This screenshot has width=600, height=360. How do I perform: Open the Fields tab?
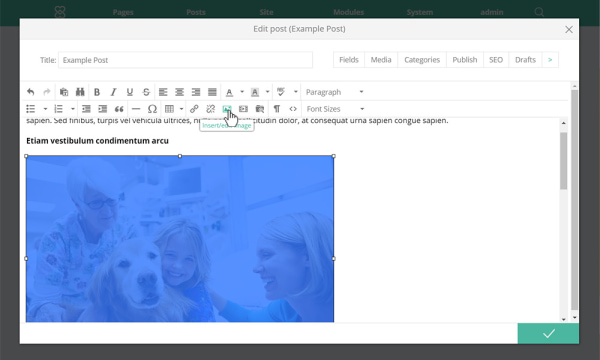pos(349,60)
